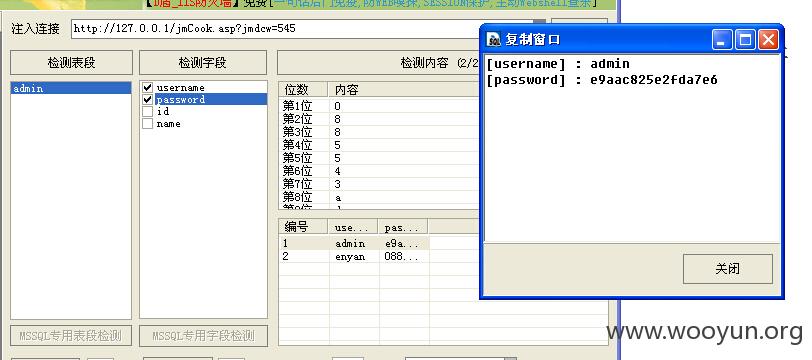Minimize the 复制窗口 dialog
Viewport: 812px width, 360px height.
pyautogui.click(x=722, y=39)
